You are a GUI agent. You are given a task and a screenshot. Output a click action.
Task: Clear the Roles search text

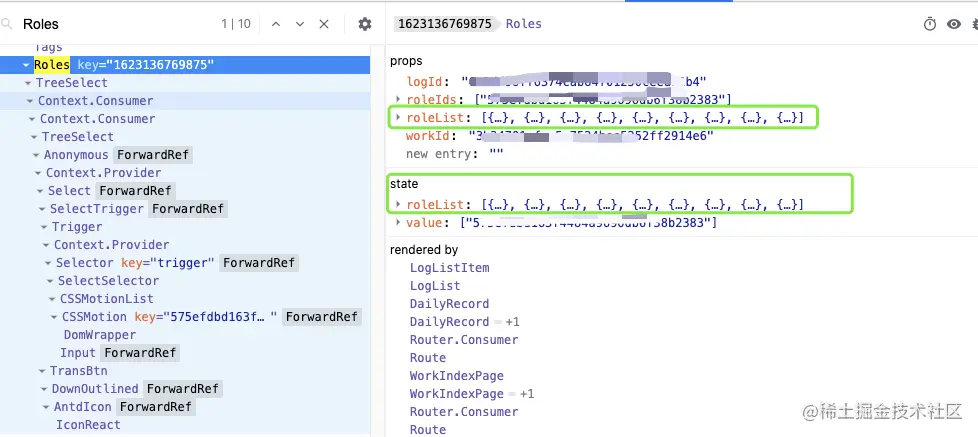[324, 24]
